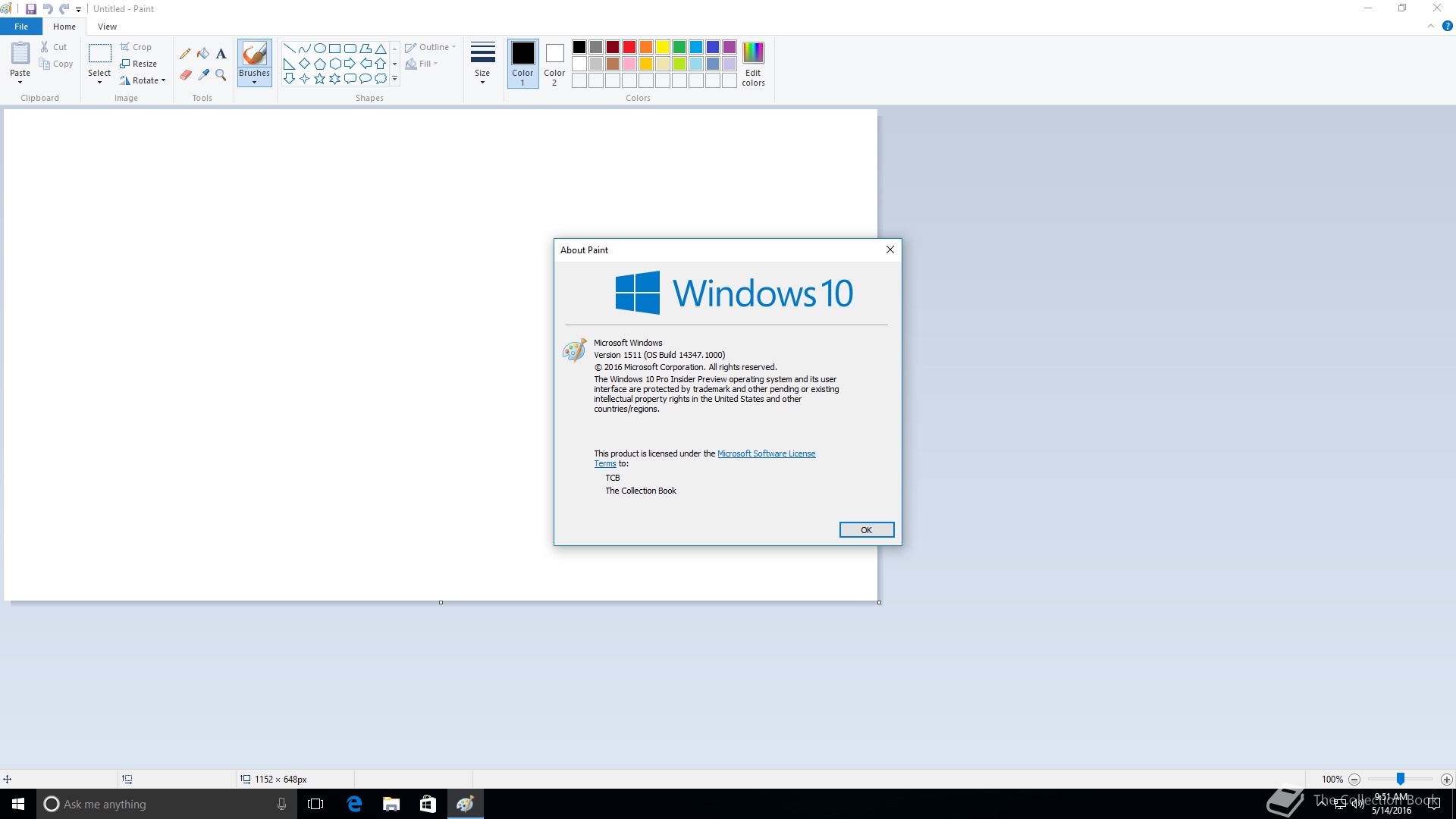Expand the Shapes gallery more arrow
Viewport: 1456px width, 819px height.
394,79
